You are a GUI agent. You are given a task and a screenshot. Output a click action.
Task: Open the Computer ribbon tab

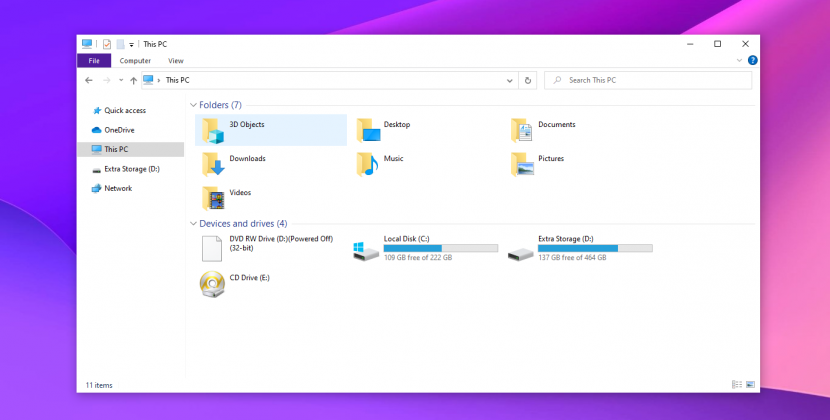coord(135,61)
